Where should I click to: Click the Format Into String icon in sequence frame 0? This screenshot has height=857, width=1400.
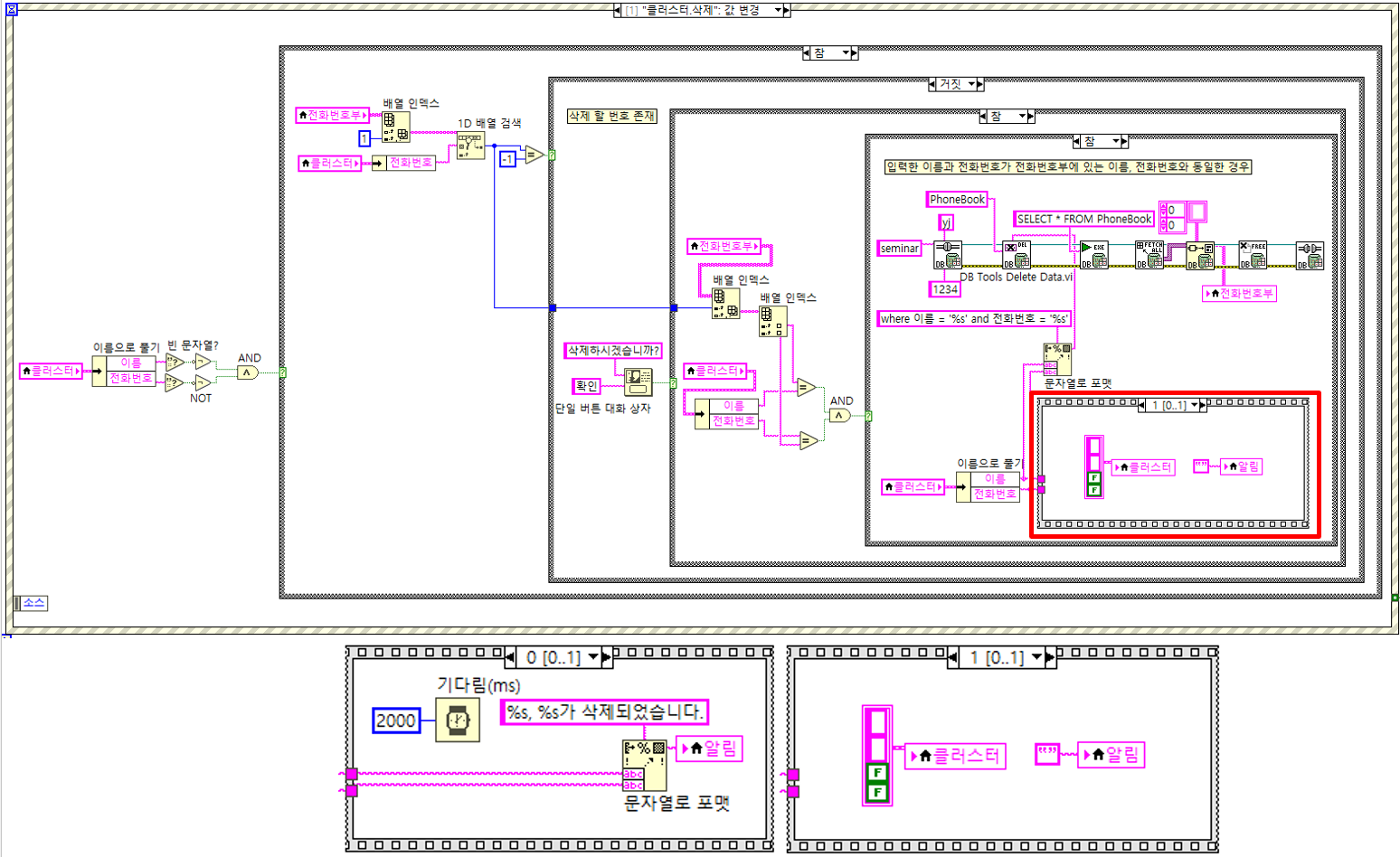[644, 766]
